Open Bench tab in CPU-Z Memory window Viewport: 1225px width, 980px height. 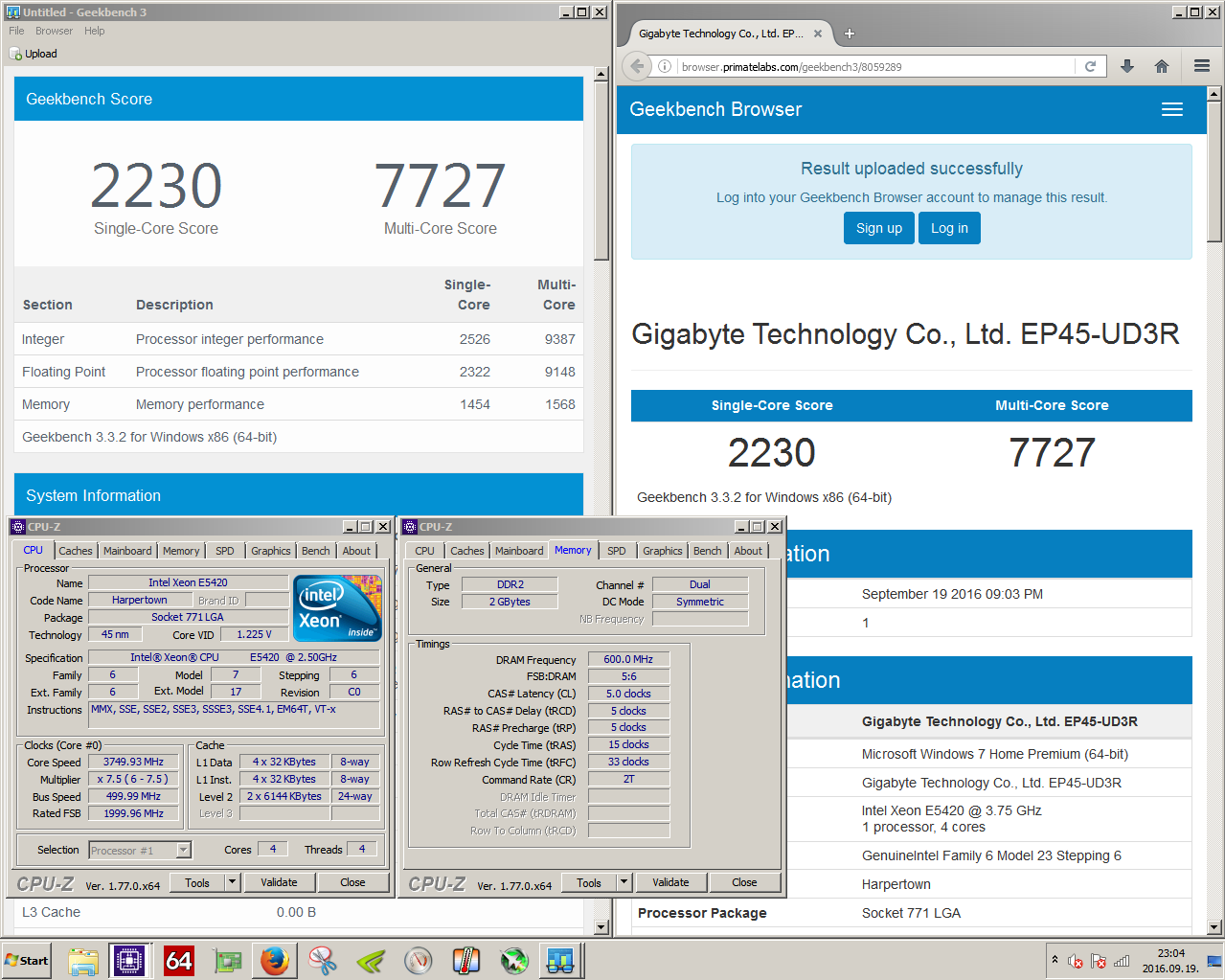tap(708, 551)
